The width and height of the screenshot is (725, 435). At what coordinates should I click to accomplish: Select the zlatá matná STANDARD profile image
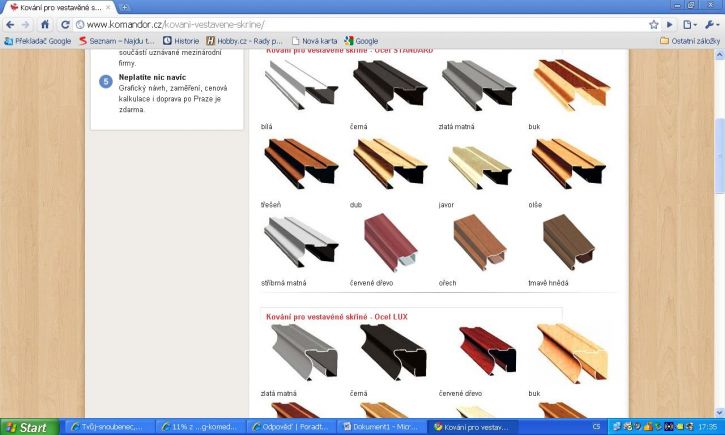click(479, 85)
